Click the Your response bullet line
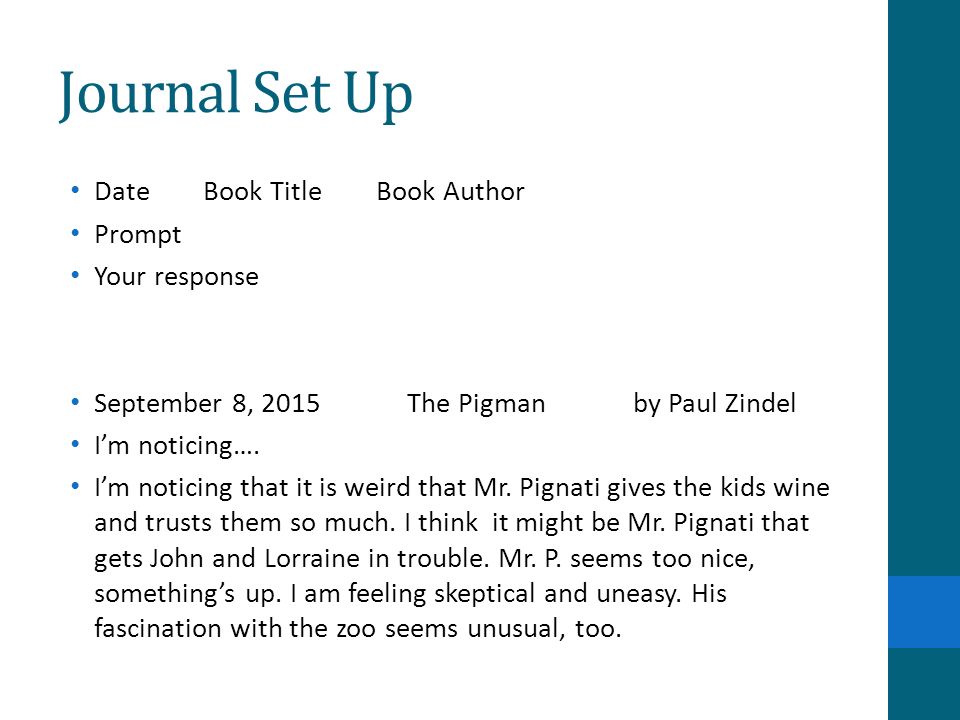The image size is (960, 720). pyautogui.click(x=176, y=277)
